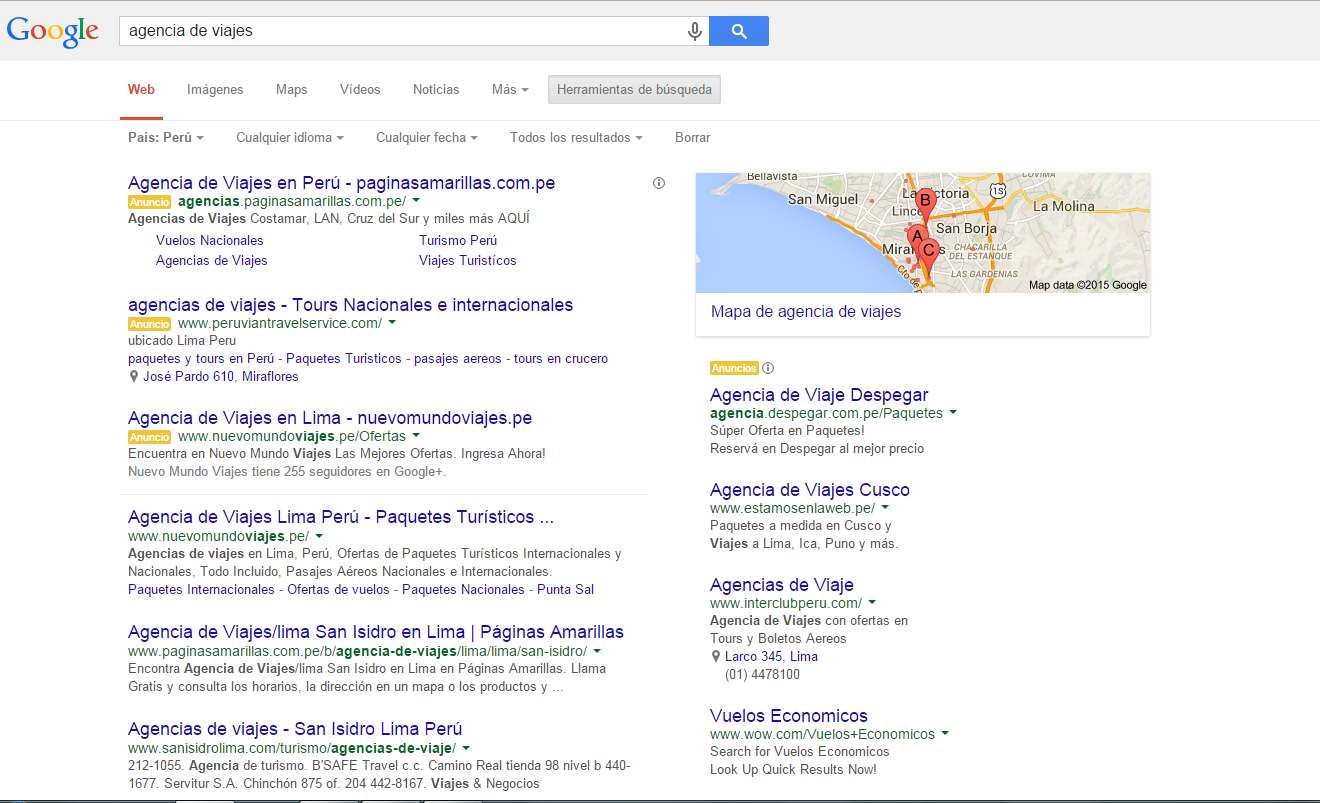
Task: Click Paquetes Internacionales sitelink
Action: 201,589
